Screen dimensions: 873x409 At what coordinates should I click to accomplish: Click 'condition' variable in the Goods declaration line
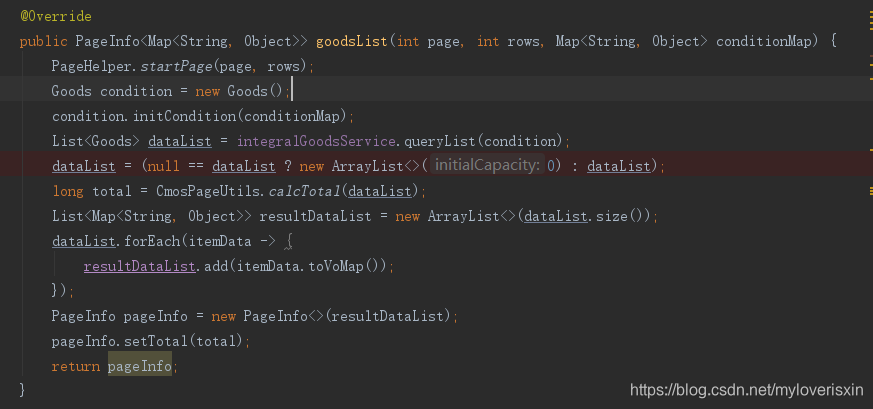click(x=136, y=91)
